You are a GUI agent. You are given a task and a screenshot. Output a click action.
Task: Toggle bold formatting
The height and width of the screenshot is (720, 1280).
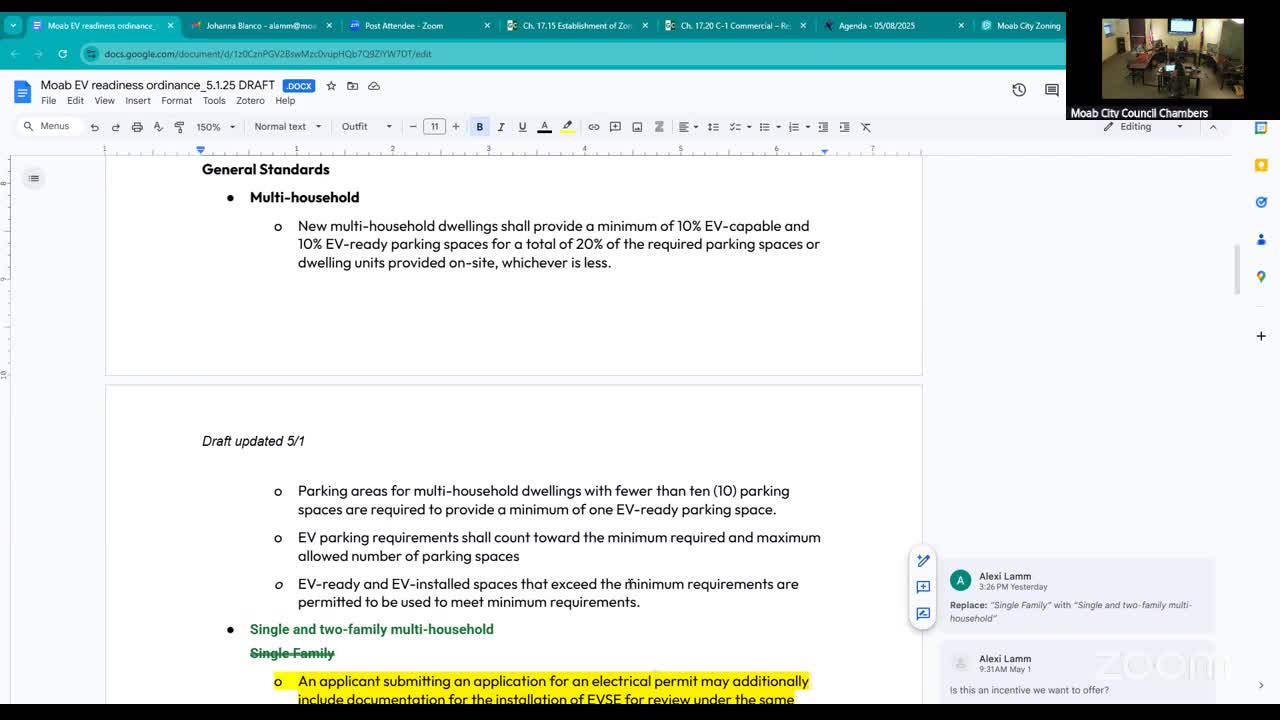(x=479, y=127)
